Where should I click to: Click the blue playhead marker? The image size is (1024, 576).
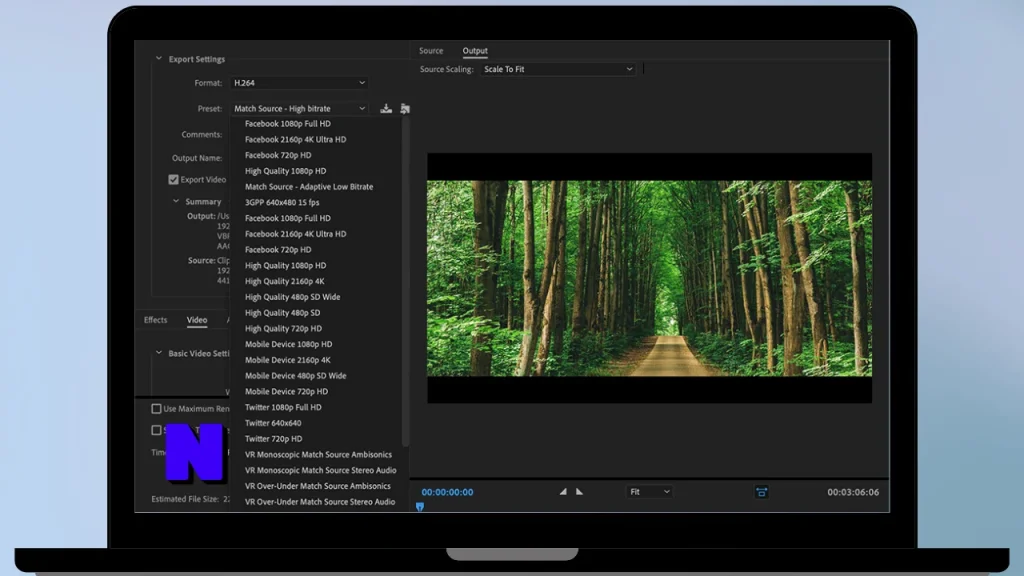point(420,506)
